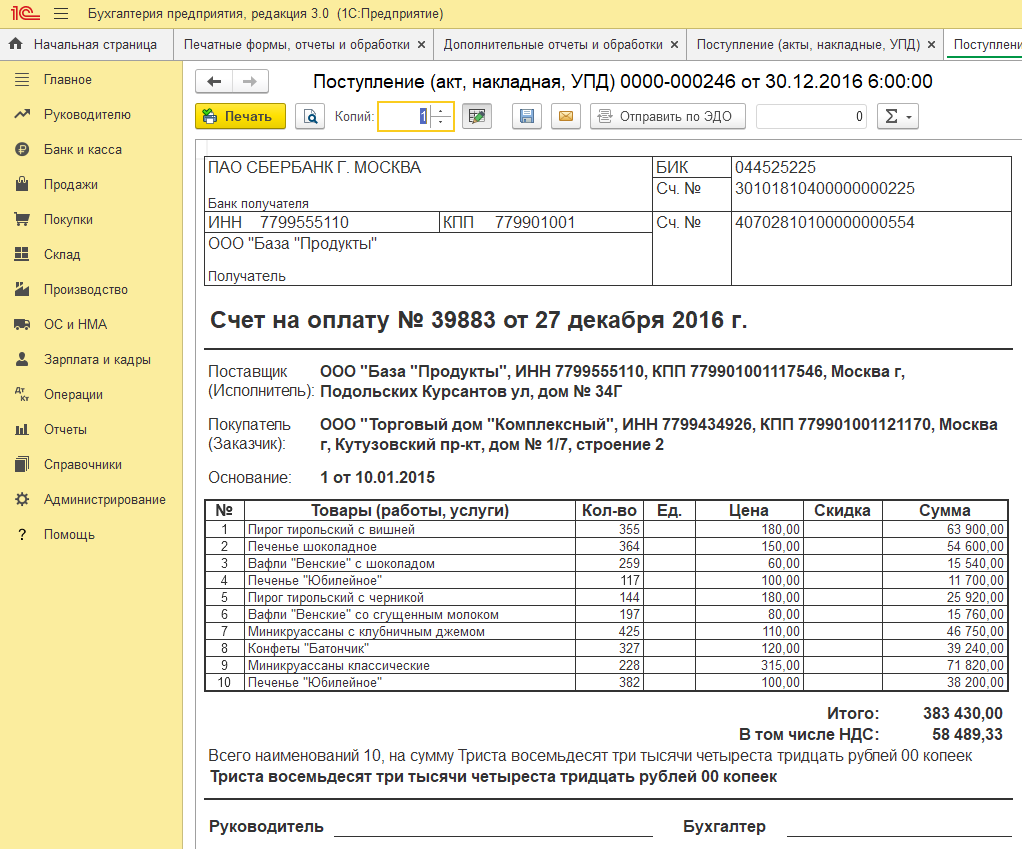Select cell Печенье шоколадное
The image size is (1022, 849).
(x=409, y=546)
